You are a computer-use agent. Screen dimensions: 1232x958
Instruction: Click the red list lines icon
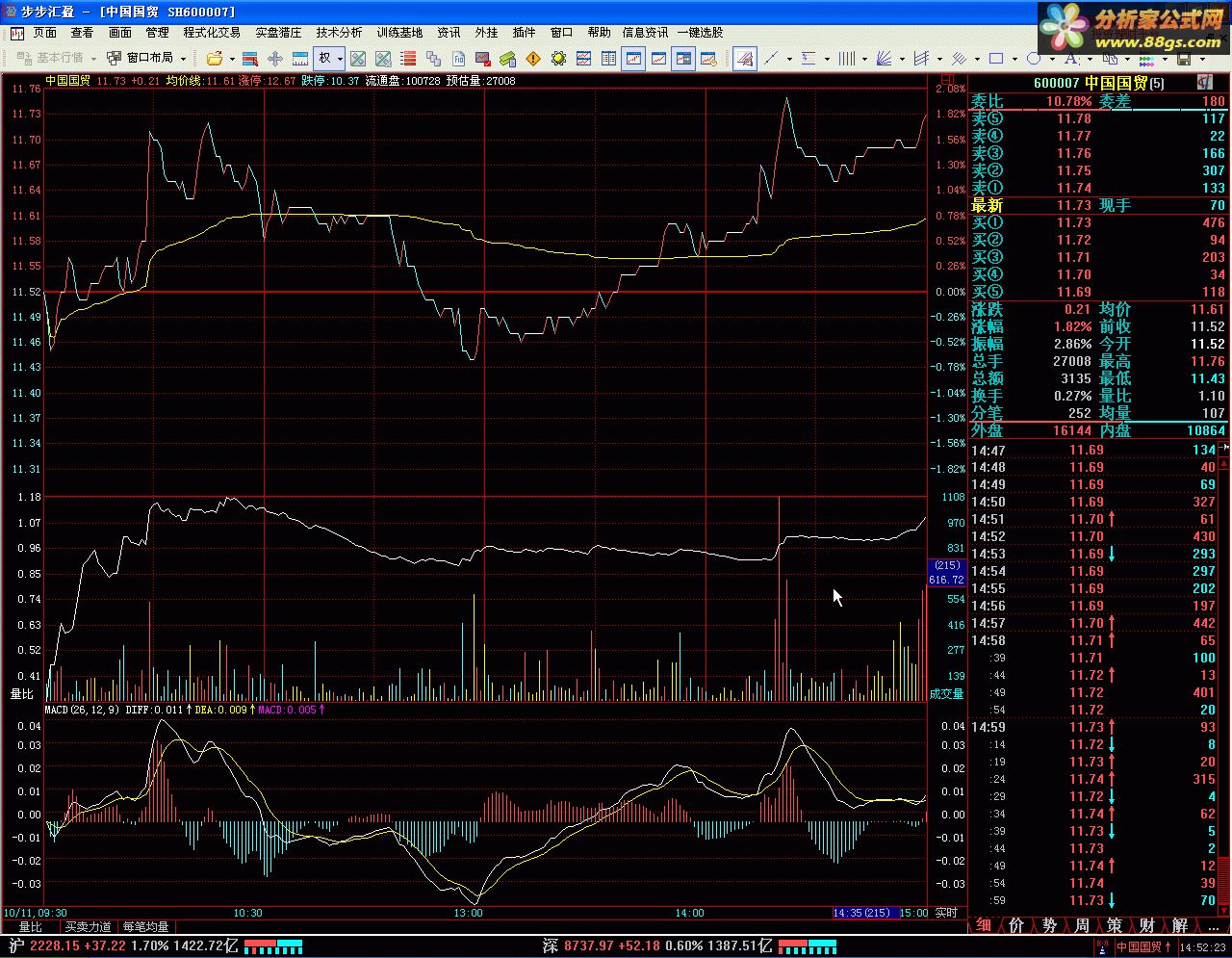click(408, 59)
